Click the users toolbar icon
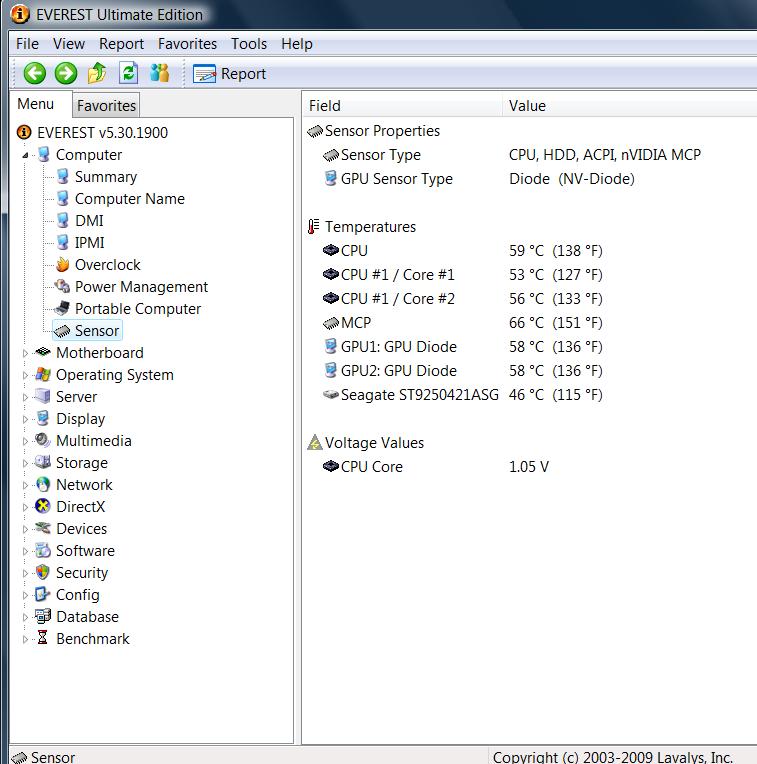Image resolution: width=757 pixels, height=764 pixels. pos(160,73)
